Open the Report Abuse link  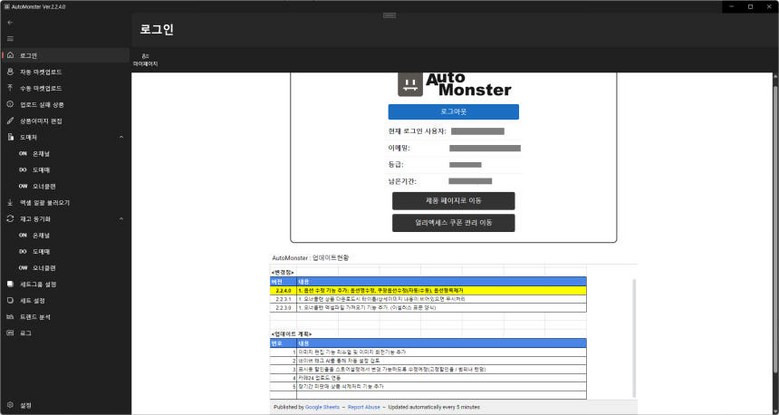364,407
